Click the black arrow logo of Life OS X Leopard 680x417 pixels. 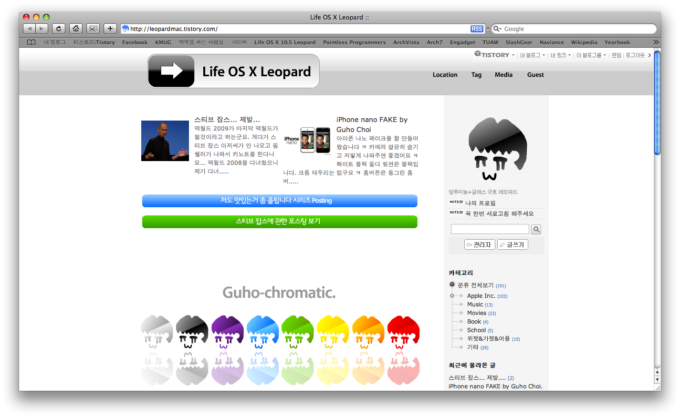tap(171, 71)
